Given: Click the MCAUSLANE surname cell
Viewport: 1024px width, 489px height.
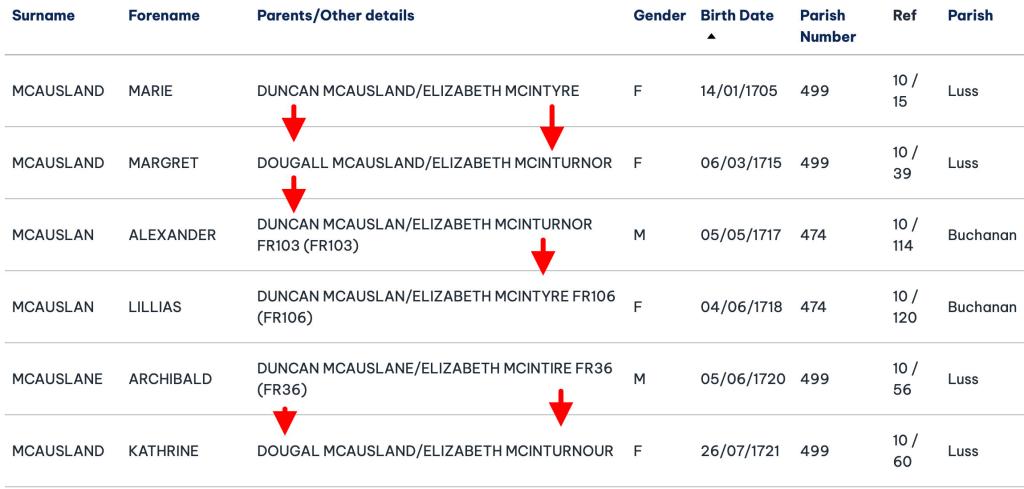Looking at the screenshot, I should pyautogui.click(x=58, y=379).
